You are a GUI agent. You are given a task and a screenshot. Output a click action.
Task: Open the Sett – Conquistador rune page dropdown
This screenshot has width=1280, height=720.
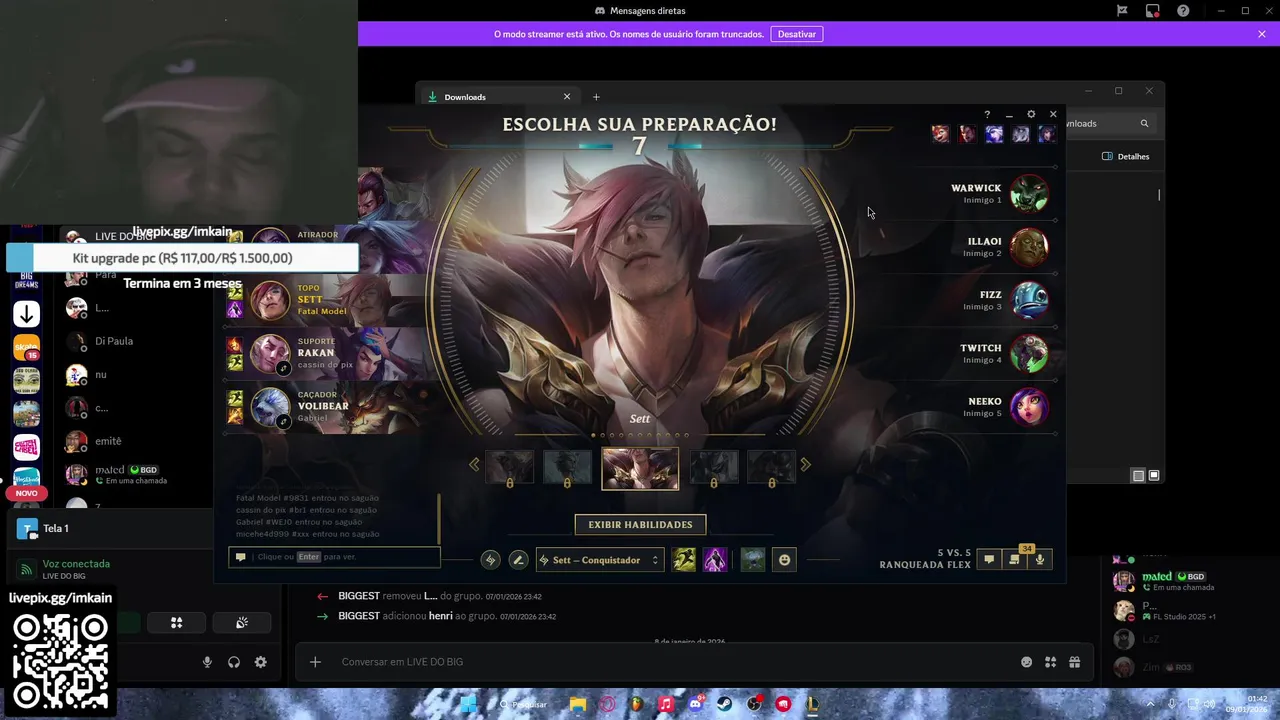coord(599,560)
